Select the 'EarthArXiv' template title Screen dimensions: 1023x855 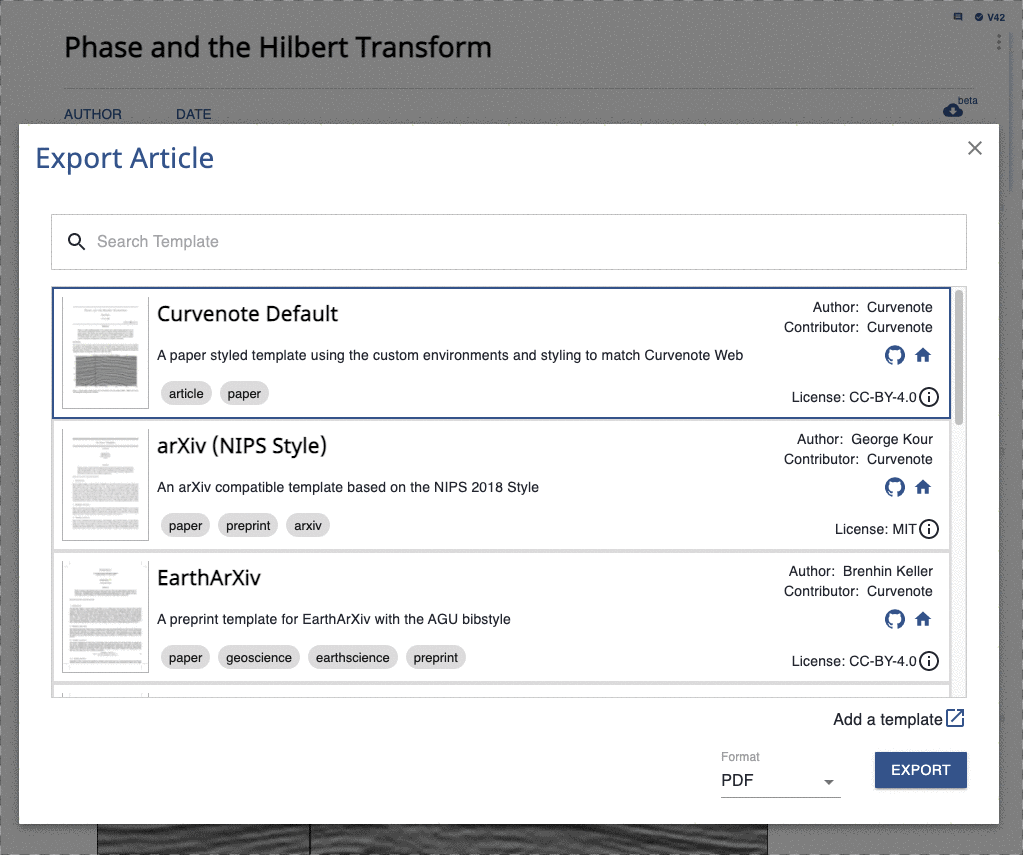point(209,578)
